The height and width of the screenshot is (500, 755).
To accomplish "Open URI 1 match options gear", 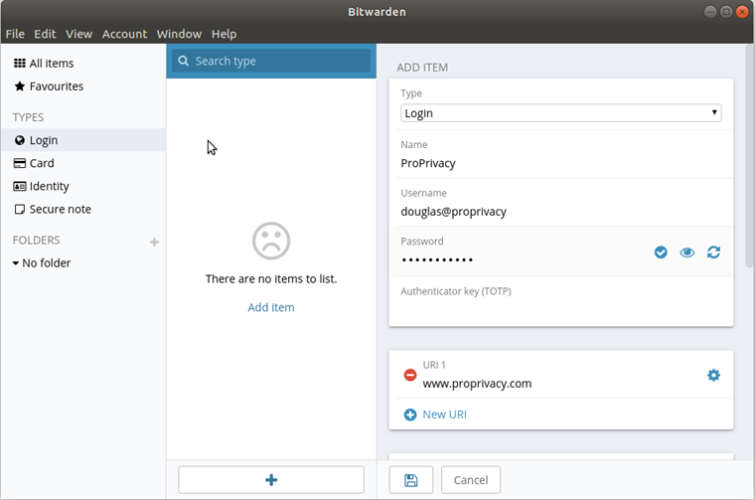I will [x=714, y=375].
